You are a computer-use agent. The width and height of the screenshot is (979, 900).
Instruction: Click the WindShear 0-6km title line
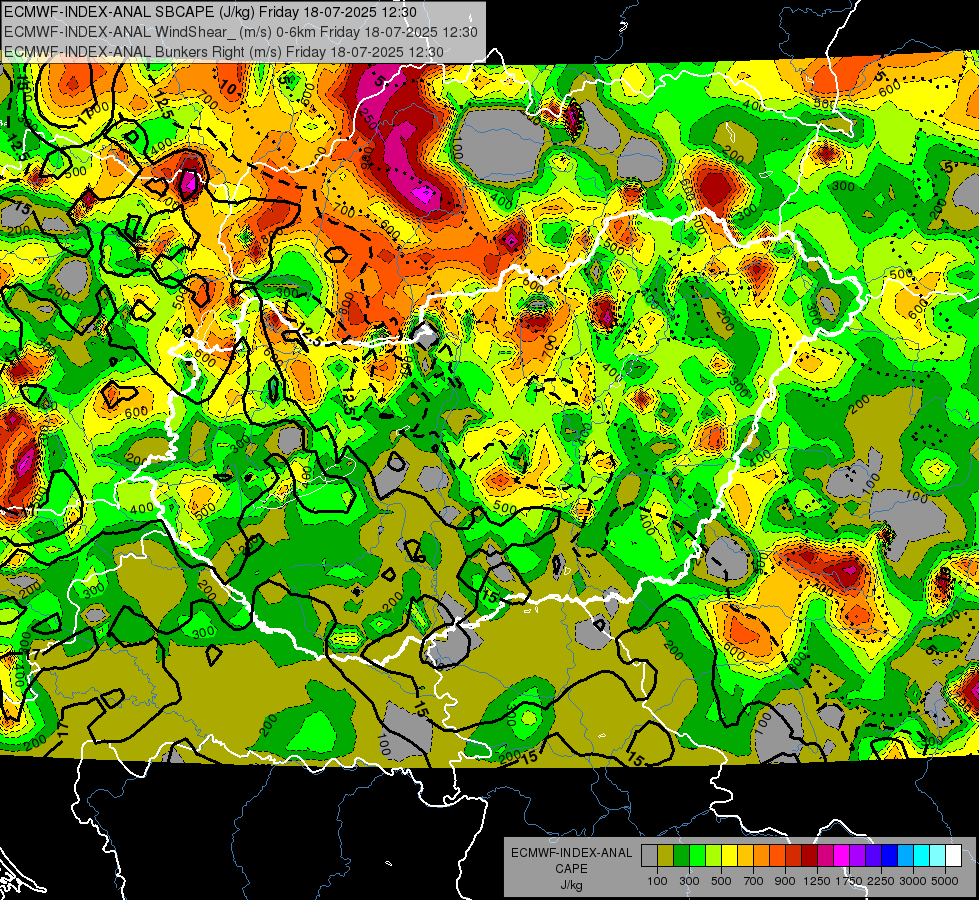[x=240, y=32]
